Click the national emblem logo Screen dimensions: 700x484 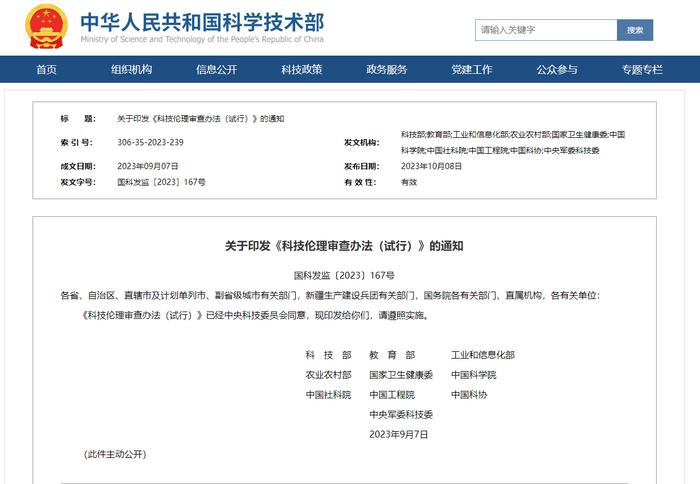(x=46, y=27)
